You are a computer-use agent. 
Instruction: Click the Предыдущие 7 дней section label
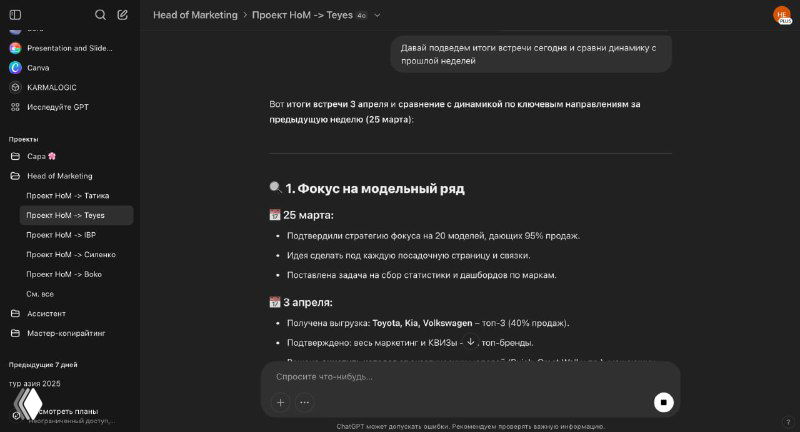click(x=43, y=365)
